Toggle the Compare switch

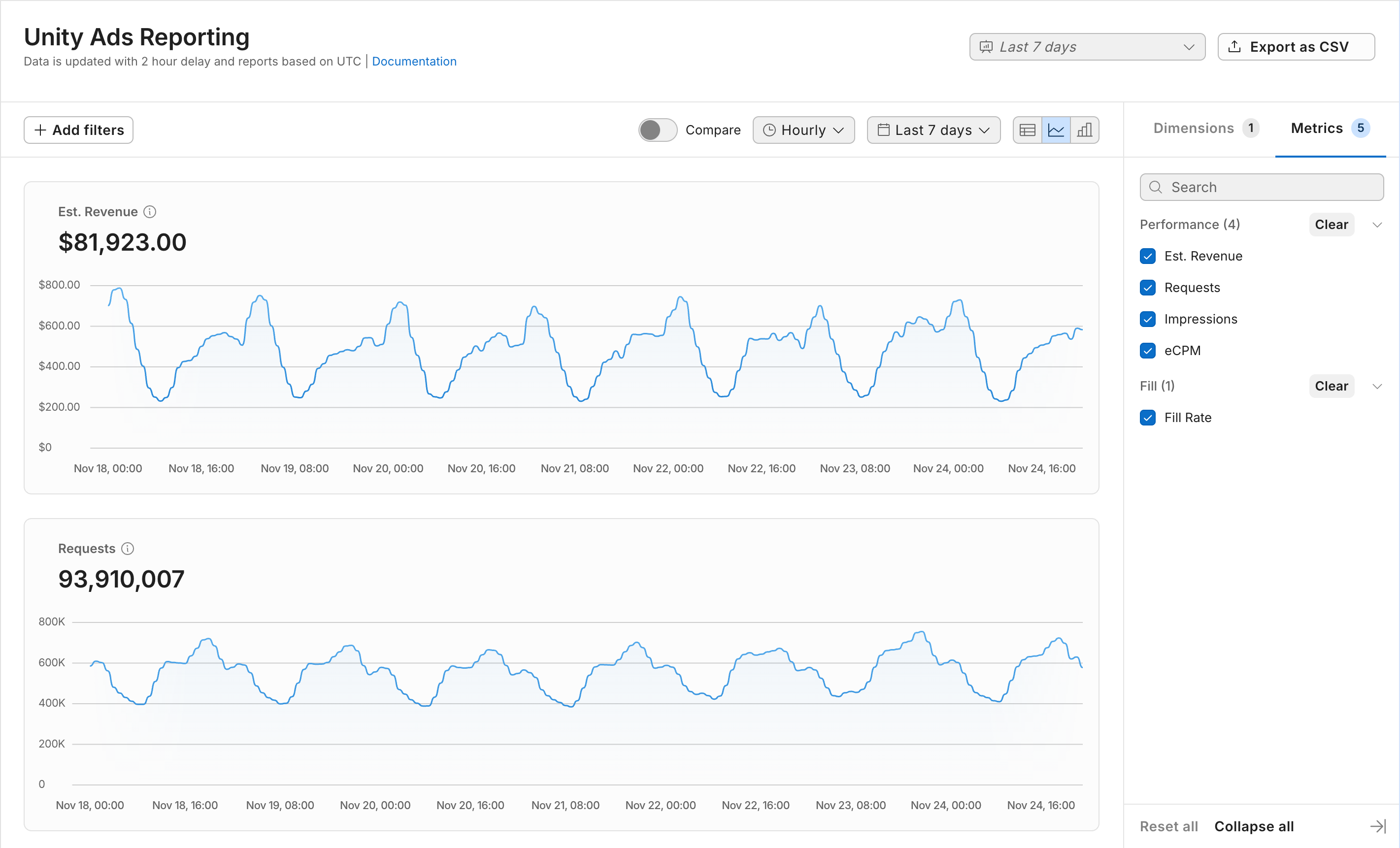(x=657, y=130)
